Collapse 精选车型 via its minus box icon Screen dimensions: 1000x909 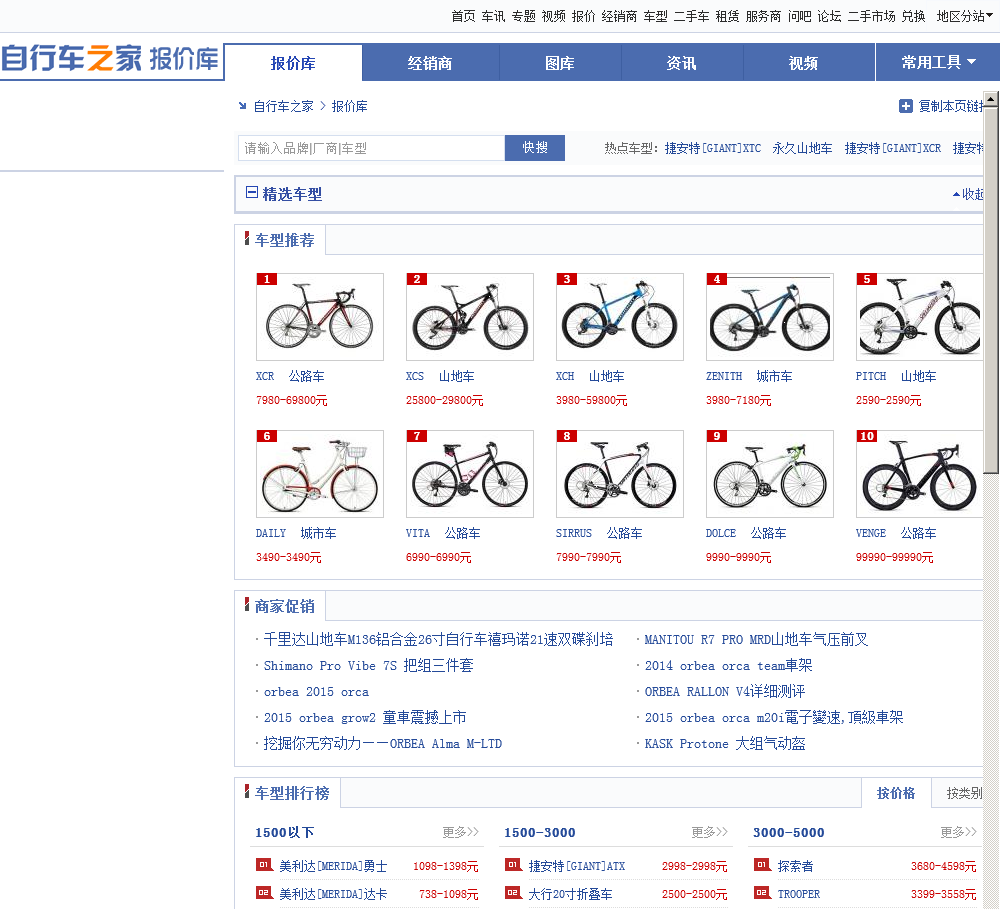252,193
